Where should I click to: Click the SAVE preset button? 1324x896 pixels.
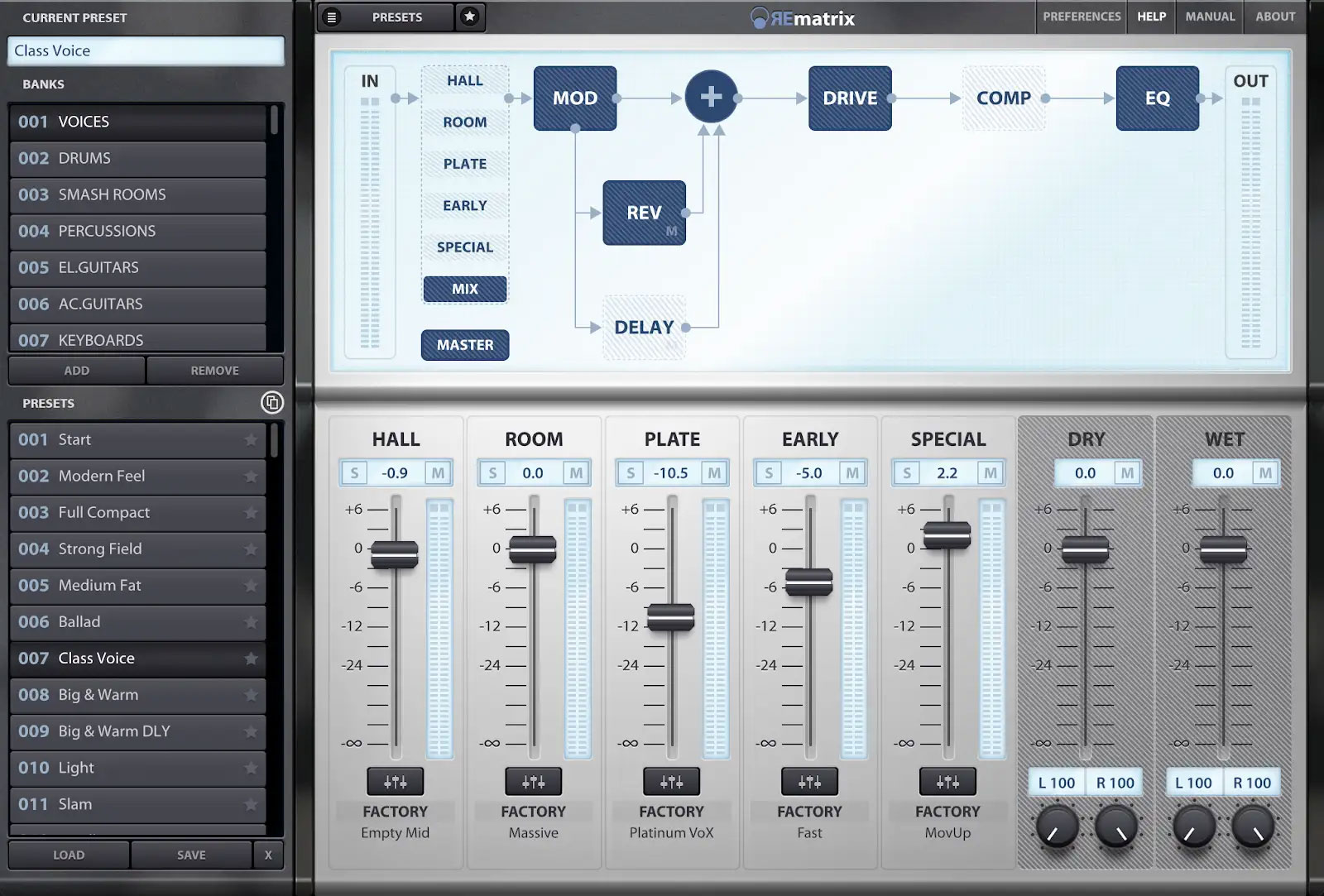point(191,855)
